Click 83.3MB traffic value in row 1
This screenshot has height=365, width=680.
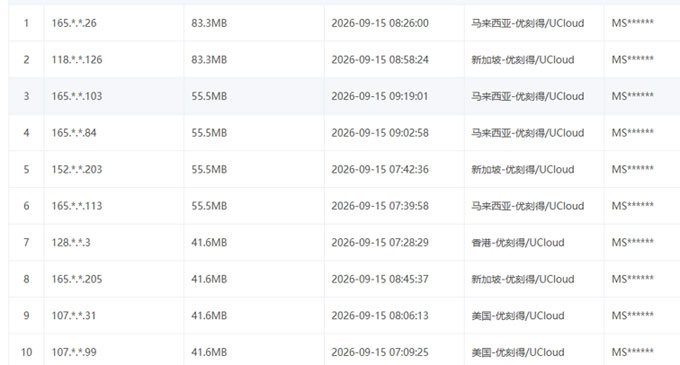tap(209, 23)
